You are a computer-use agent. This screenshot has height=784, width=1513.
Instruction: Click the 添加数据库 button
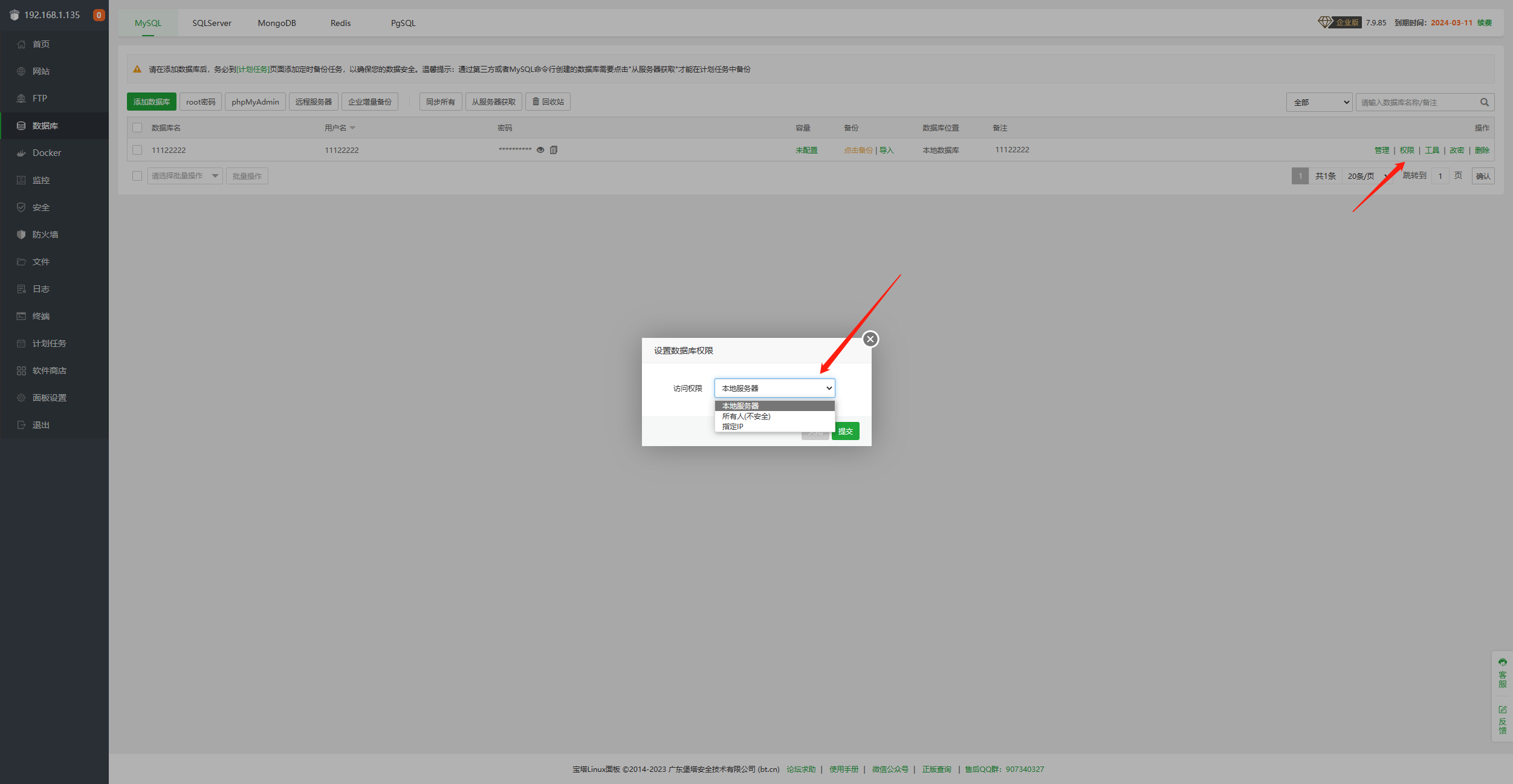coord(152,102)
